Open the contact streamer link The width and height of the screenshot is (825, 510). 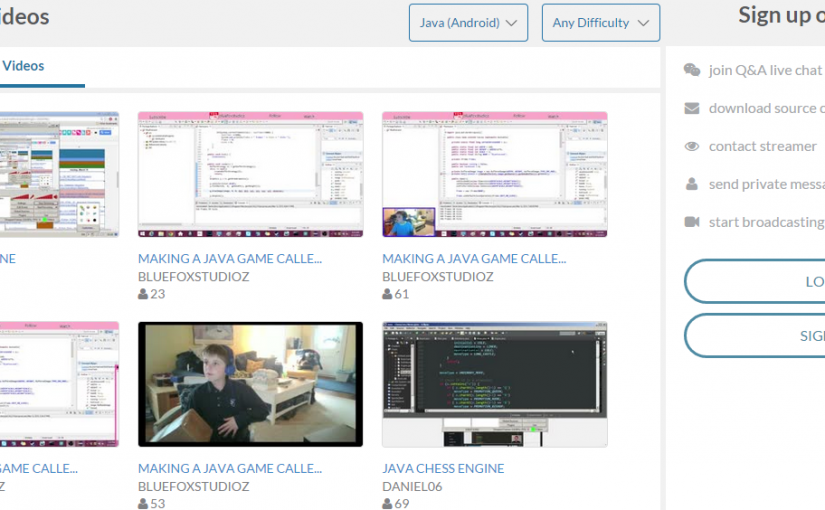tap(762, 146)
